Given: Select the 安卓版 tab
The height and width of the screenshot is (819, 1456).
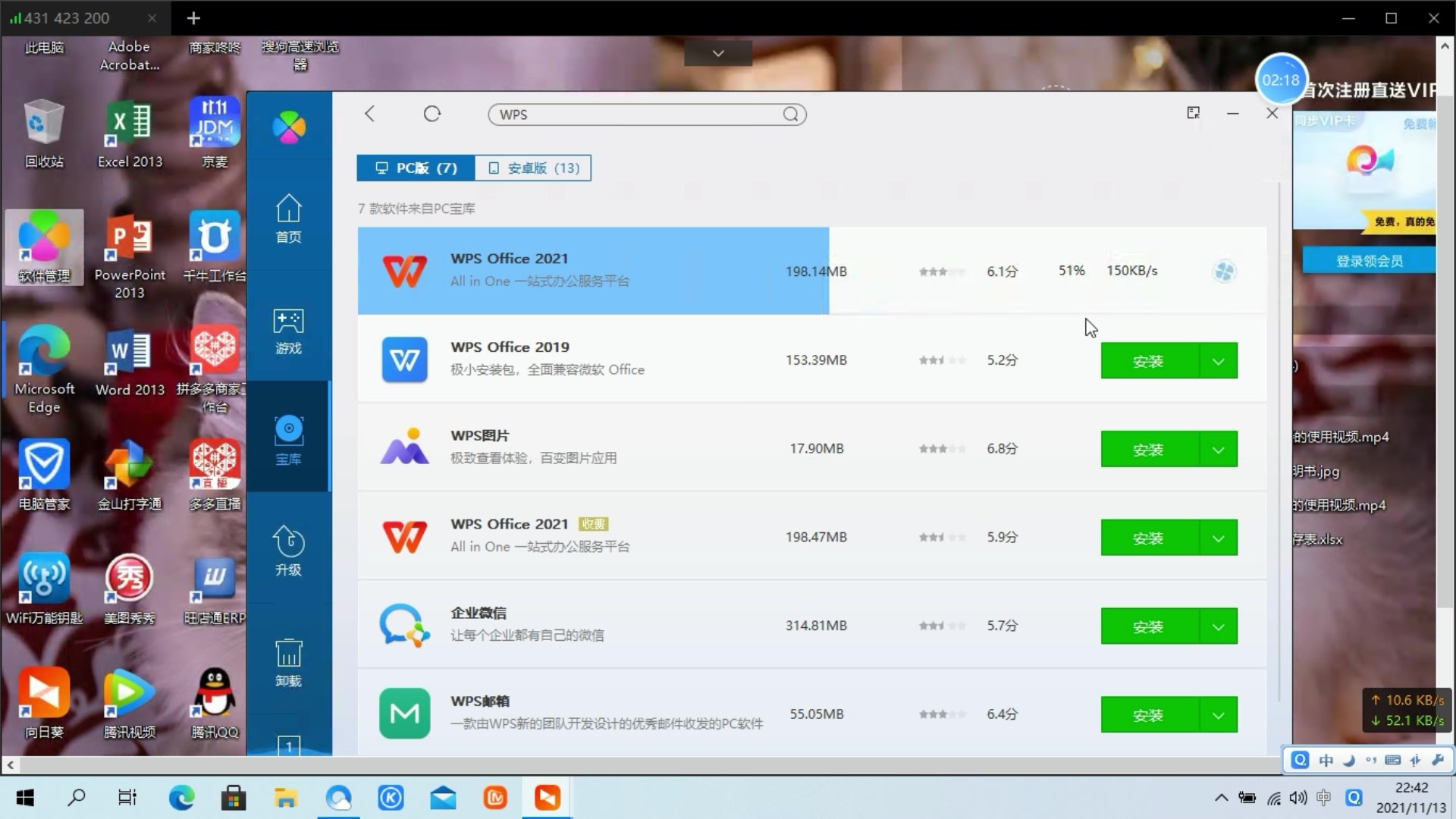Looking at the screenshot, I should pos(533,168).
